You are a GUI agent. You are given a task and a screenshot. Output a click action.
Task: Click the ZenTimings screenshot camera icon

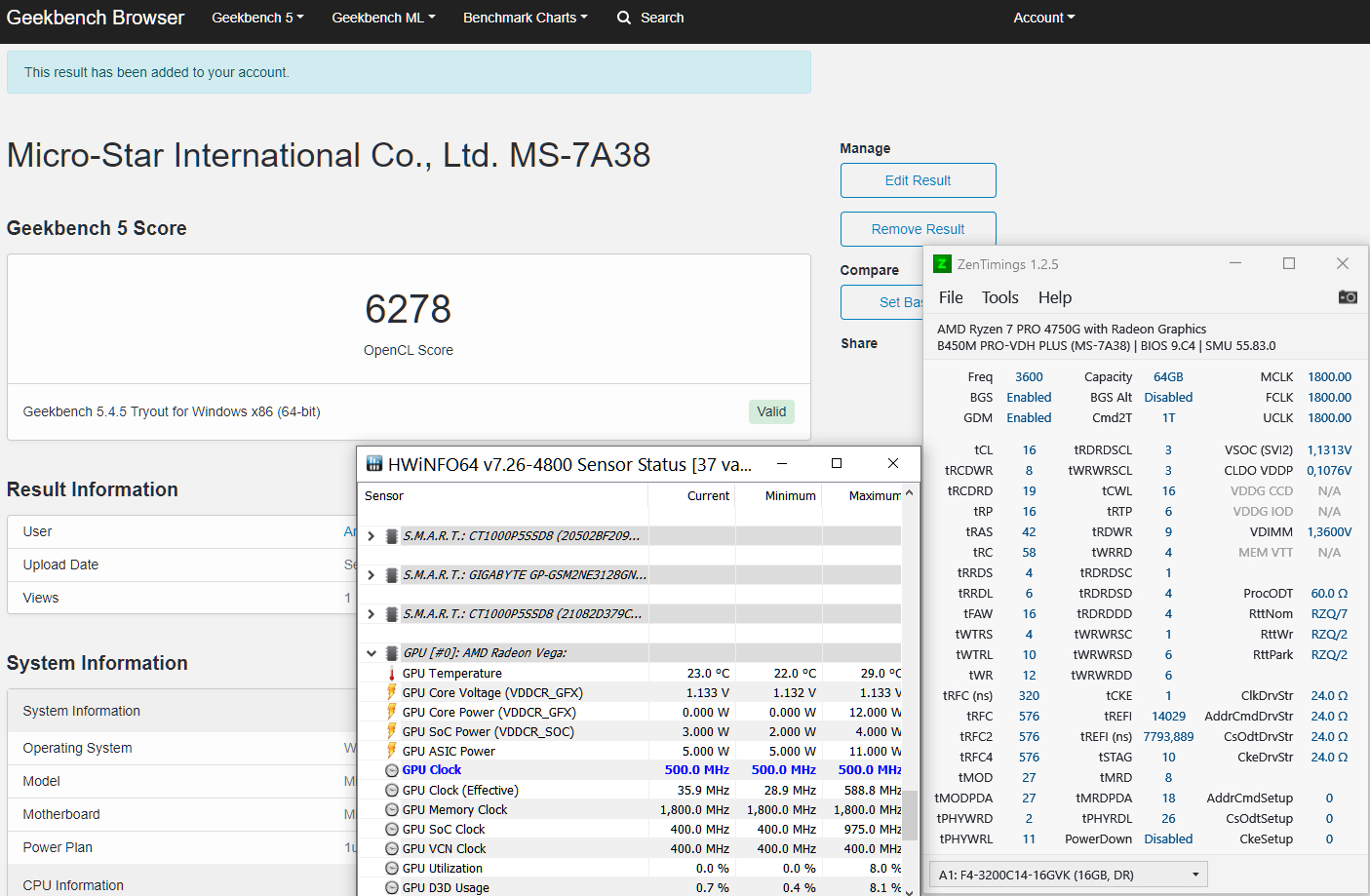point(1348,297)
